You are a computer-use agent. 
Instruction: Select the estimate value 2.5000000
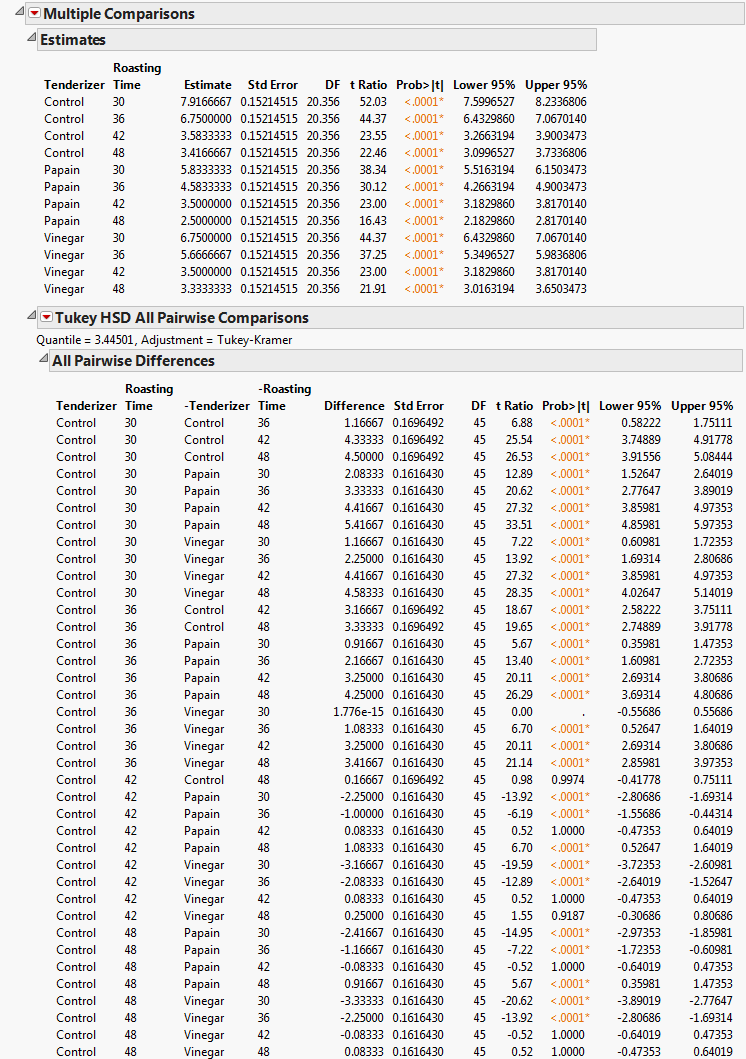[x=206, y=221]
